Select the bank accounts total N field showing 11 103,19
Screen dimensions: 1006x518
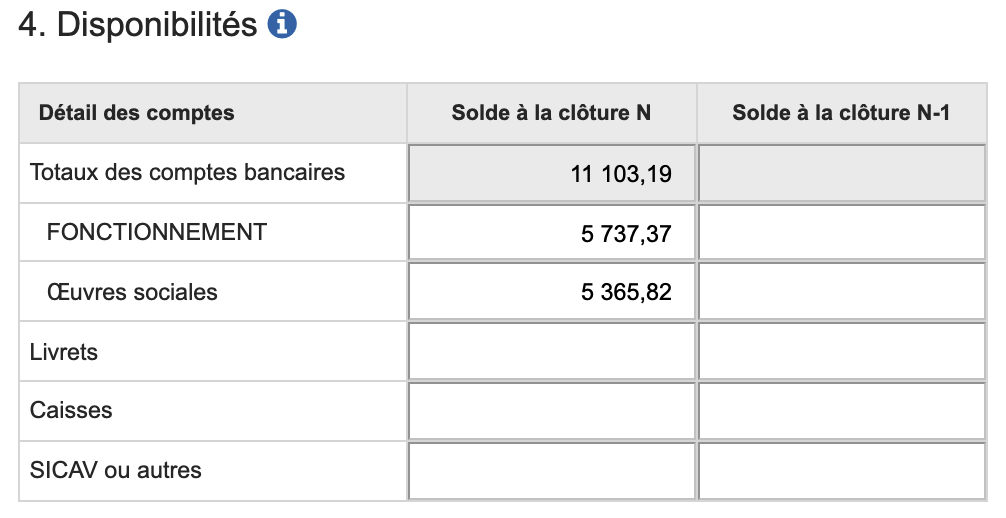click(x=551, y=174)
